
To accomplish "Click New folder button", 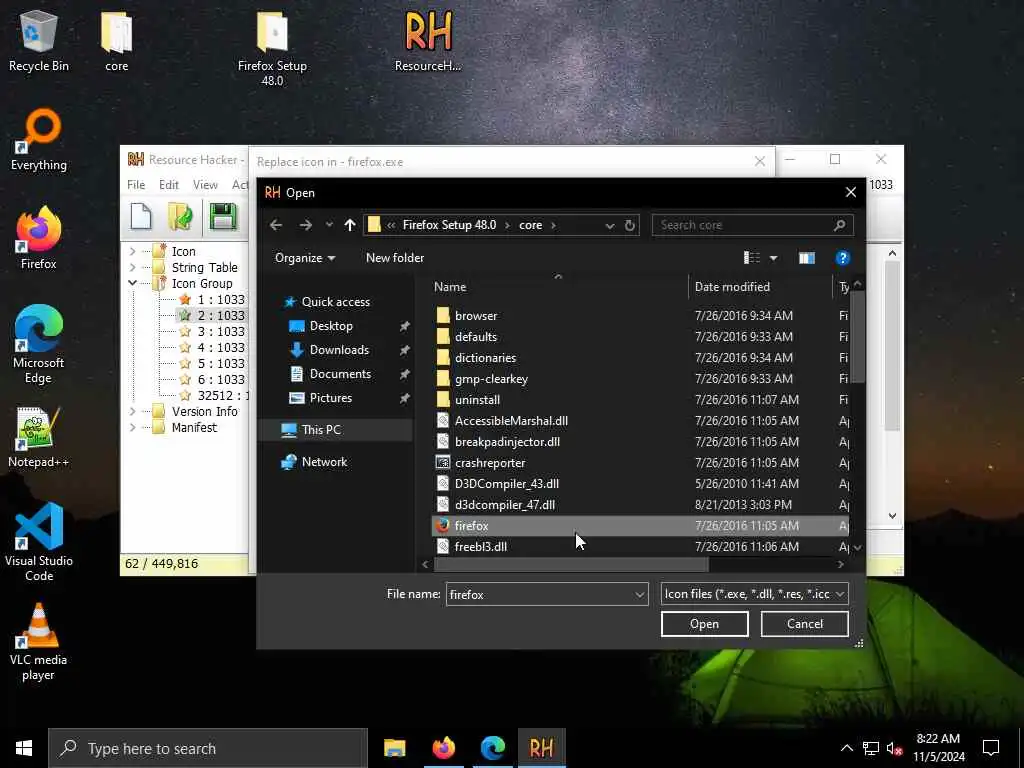I will click(x=395, y=258).
